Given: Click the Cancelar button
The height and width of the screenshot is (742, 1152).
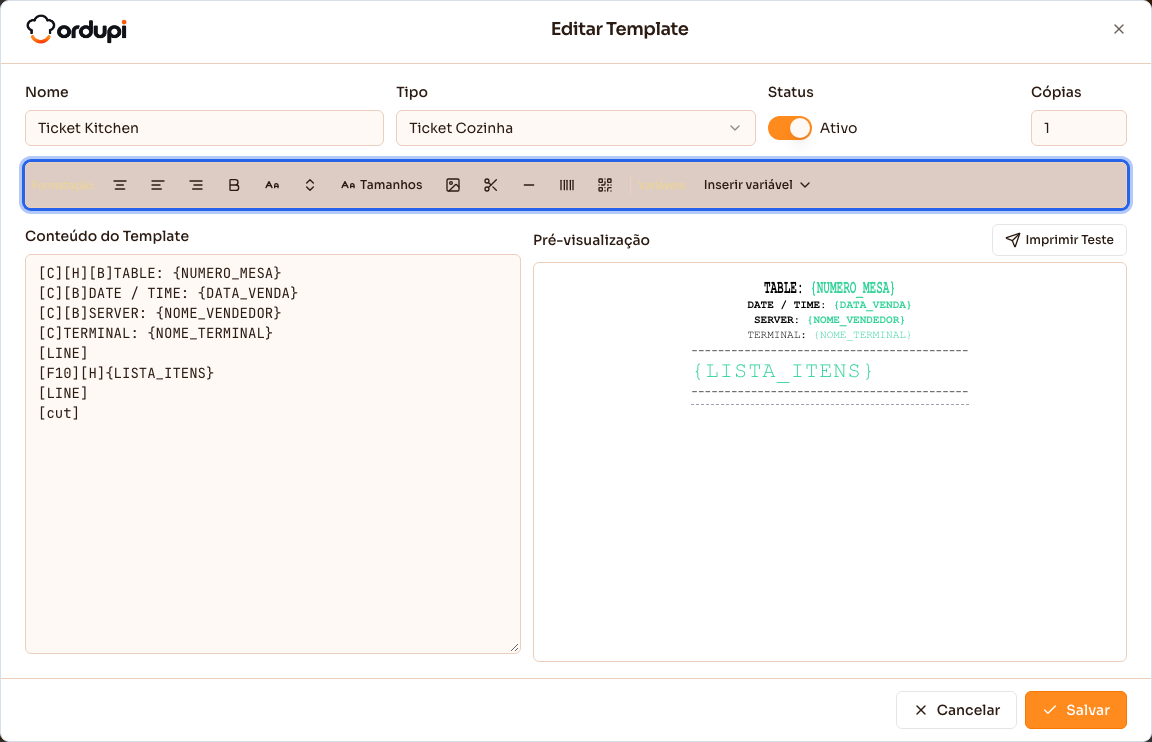Looking at the screenshot, I should 956,710.
